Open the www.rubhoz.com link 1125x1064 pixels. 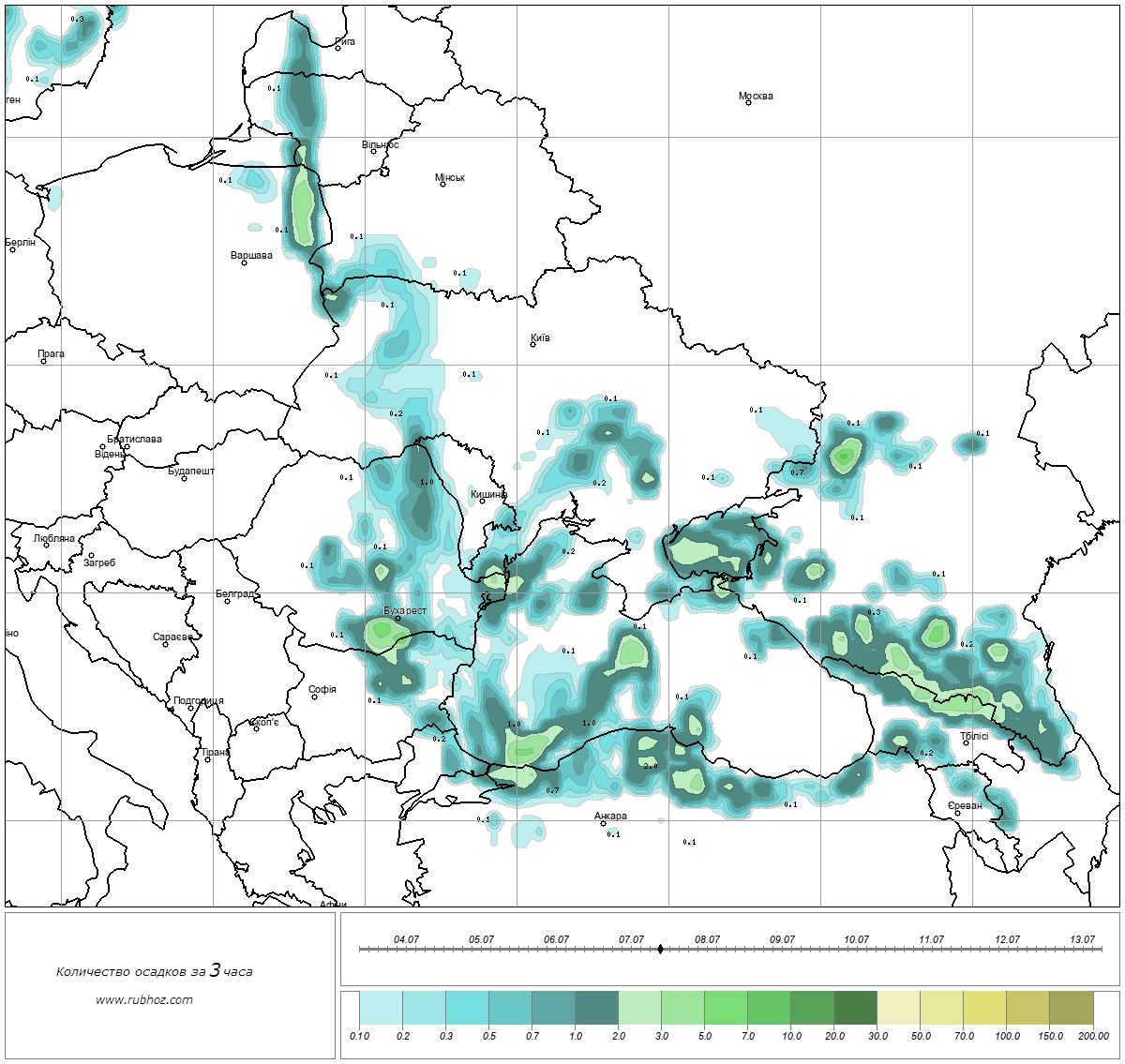click(x=144, y=999)
